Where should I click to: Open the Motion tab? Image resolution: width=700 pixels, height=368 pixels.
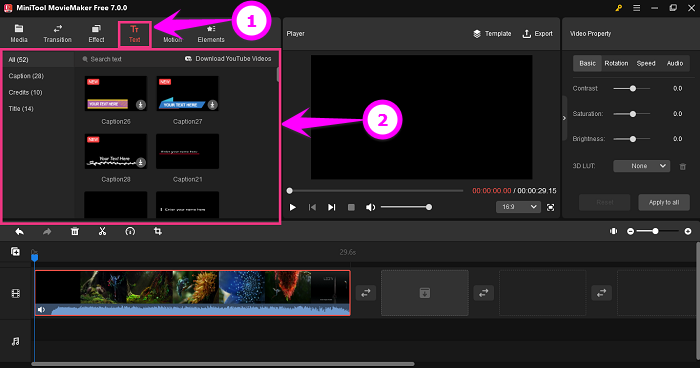pyautogui.click(x=172, y=34)
